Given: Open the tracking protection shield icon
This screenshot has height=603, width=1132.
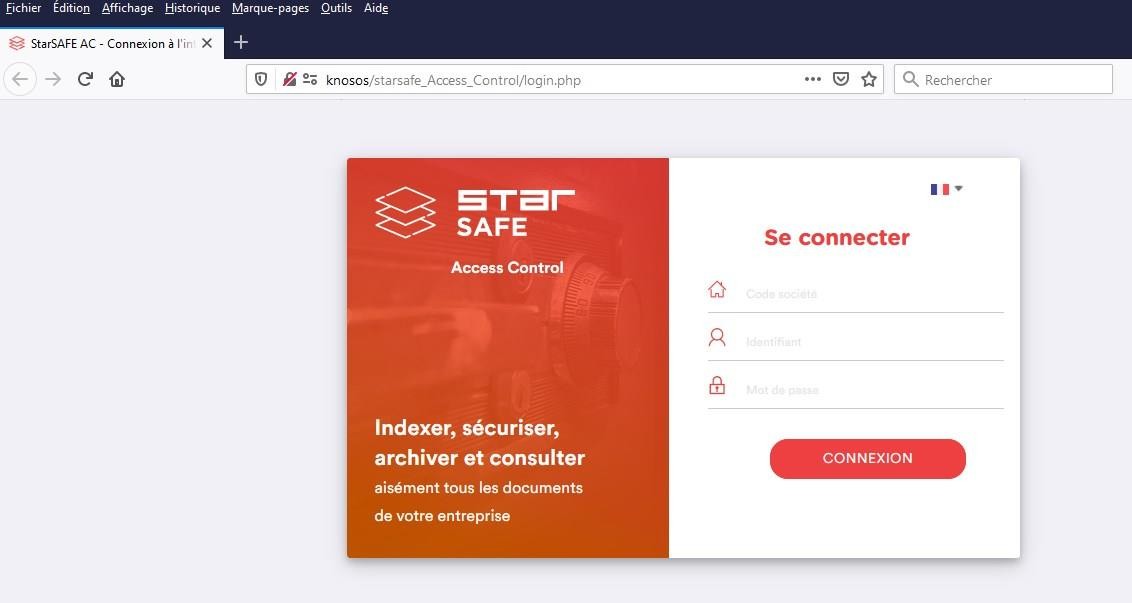Looking at the screenshot, I should point(261,79).
